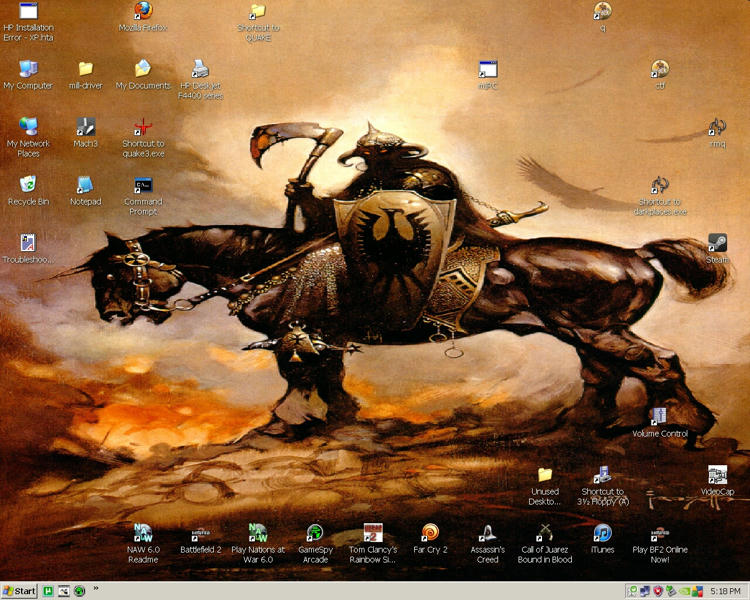The height and width of the screenshot is (600, 750).
Task: Launch Assassin's Creed
Action: (487, 544)
